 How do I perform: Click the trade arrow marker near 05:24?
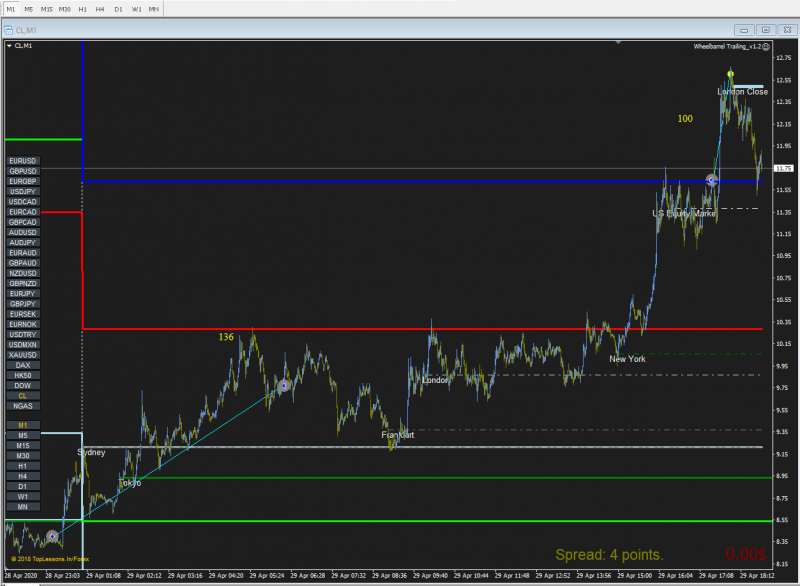[284, 386]
